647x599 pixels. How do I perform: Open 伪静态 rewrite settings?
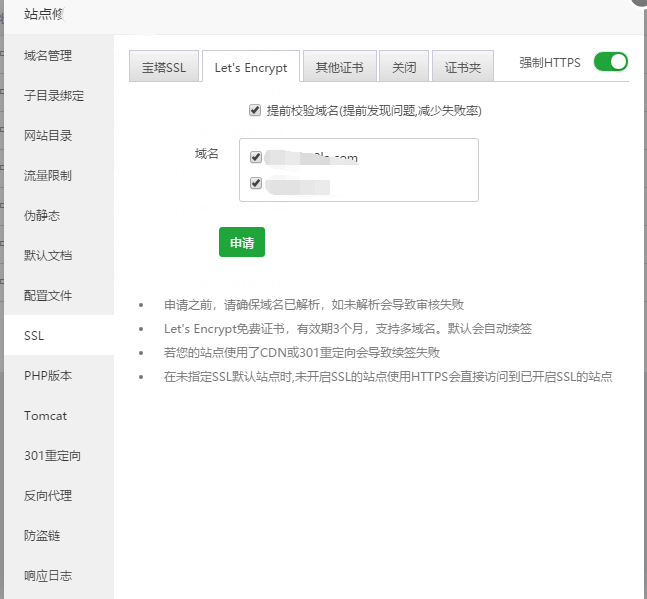point(42,216)
